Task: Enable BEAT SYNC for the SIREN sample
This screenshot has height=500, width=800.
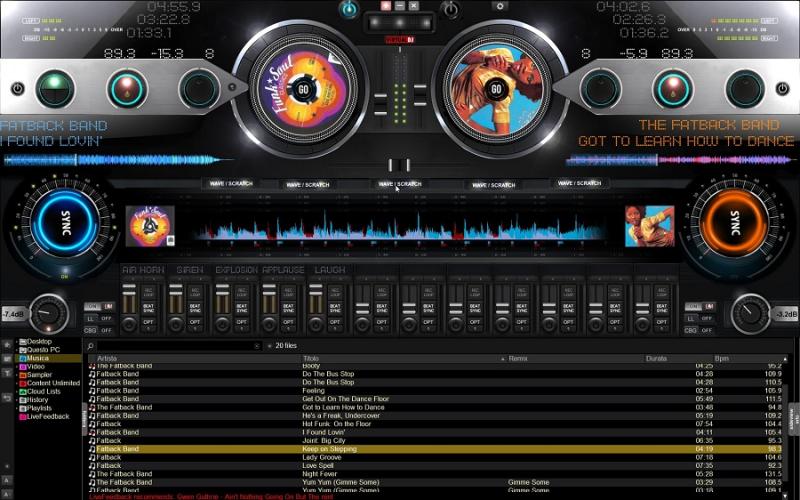Action: (195, 308)
